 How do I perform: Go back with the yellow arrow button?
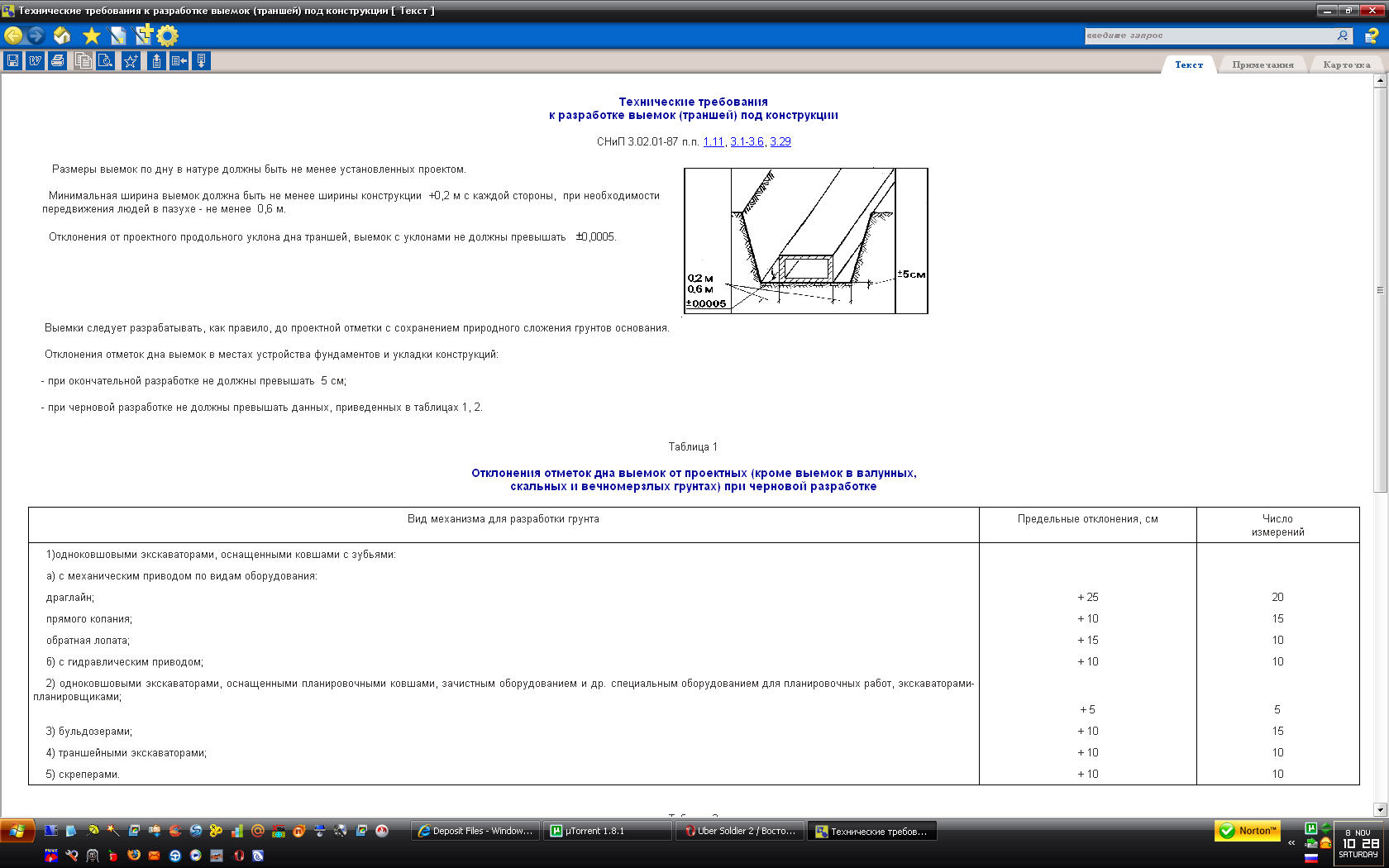tap(13, 36)
